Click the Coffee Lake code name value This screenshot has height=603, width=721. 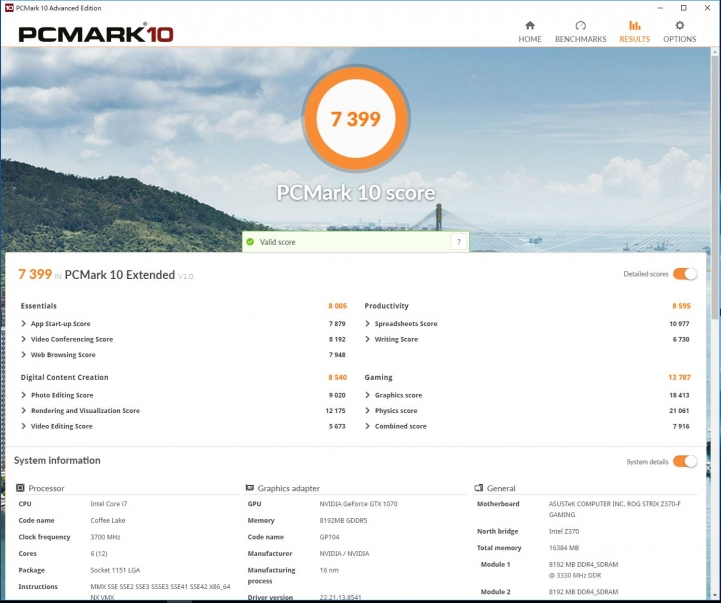pos(108,520)
